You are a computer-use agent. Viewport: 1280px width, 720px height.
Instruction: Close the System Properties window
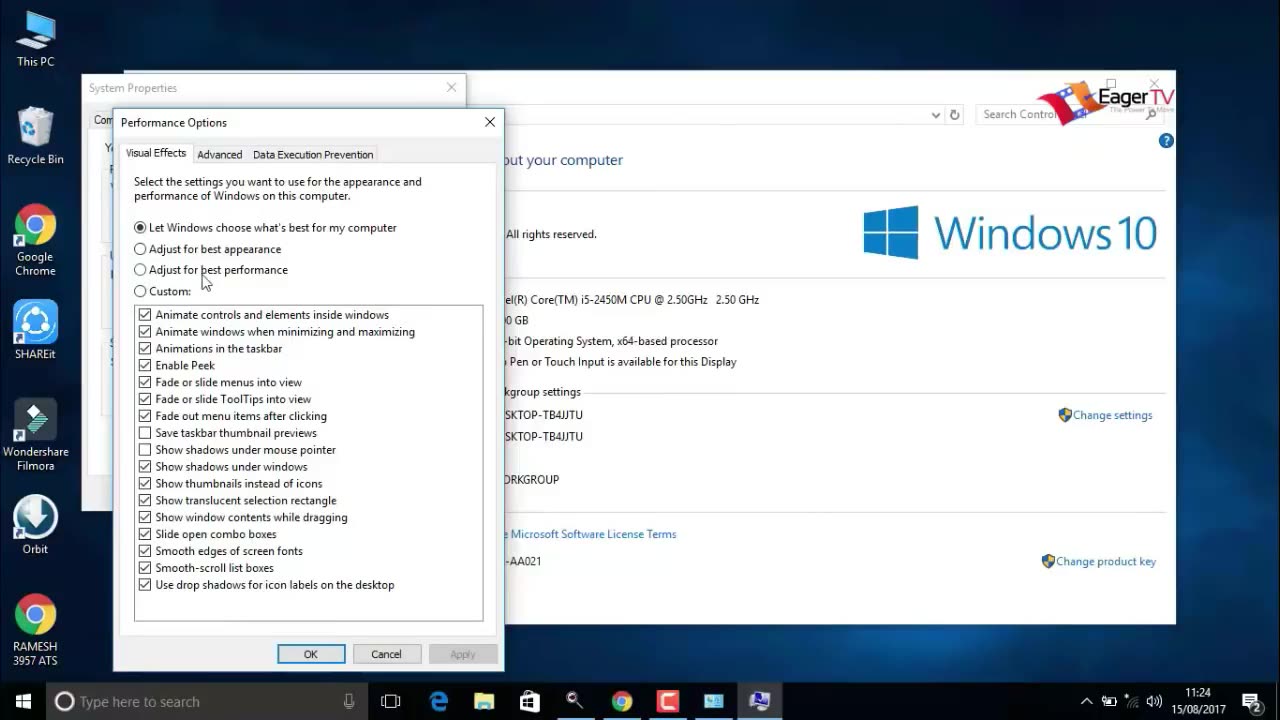click(451, 88)
